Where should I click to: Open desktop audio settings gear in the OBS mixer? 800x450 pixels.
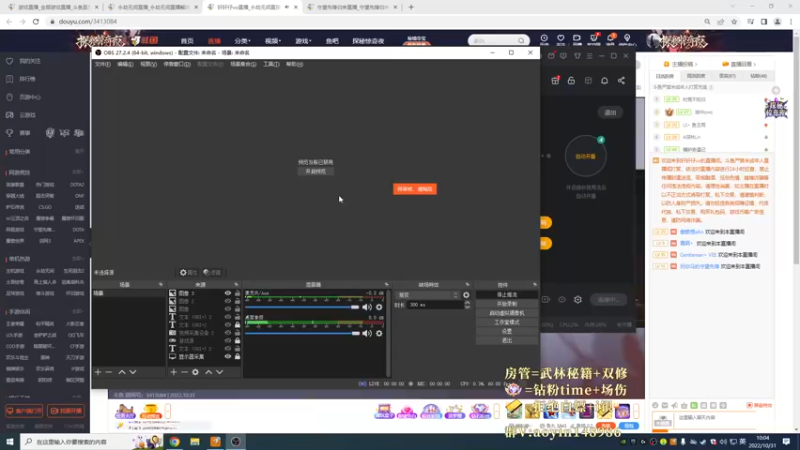(x=379, y=333)
